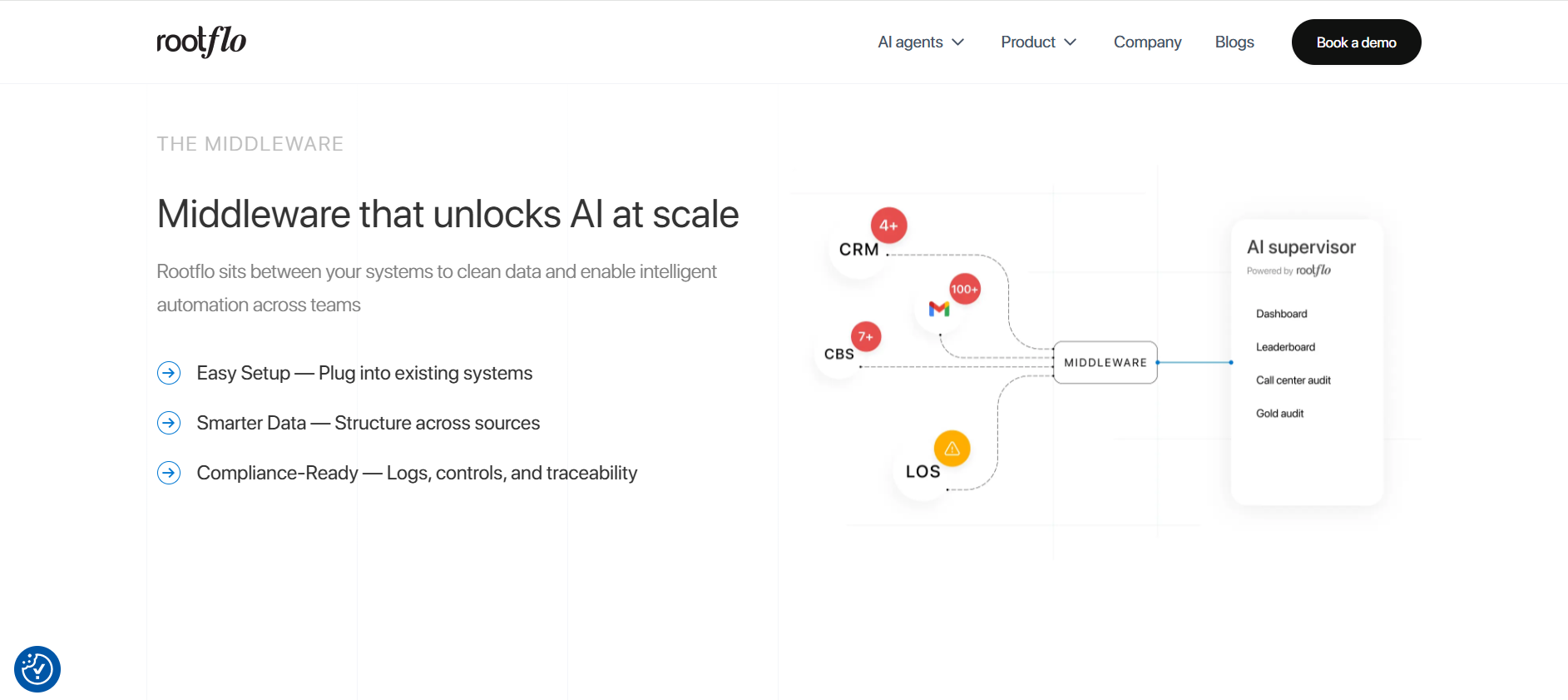Click the Rootflo sits between your systems paragraph
Screen dimensions: 1568x700
click(x=437, y=288)
